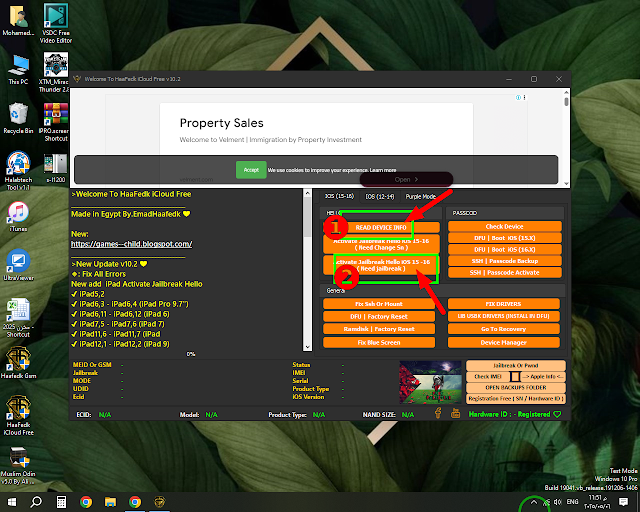This screenshot has width=640, height=512.
Task: Open the games--child.blogspot.com link
Action: tap(131, 244)
